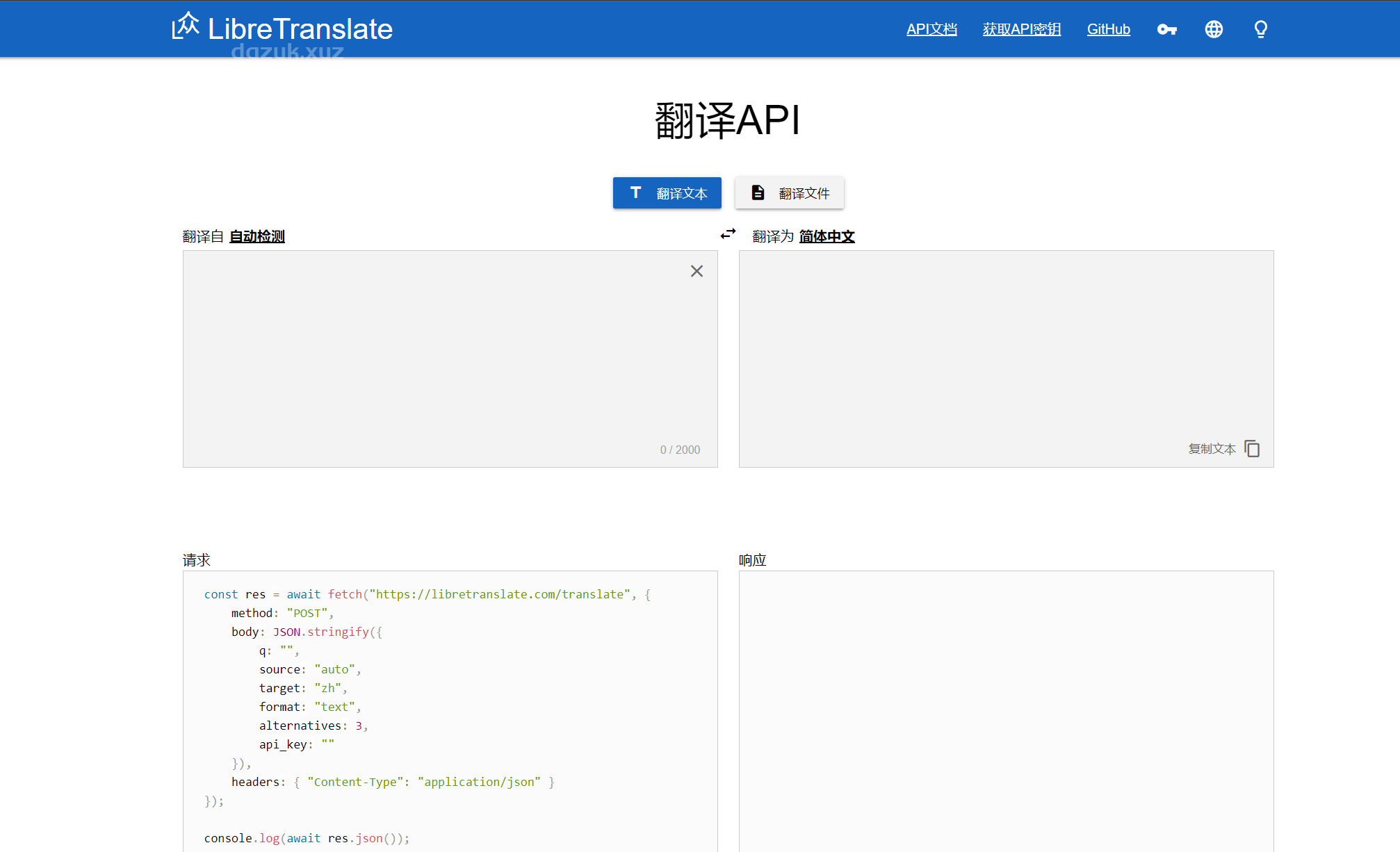Click the T icon on 翻译文本 button

pos(635,192)
